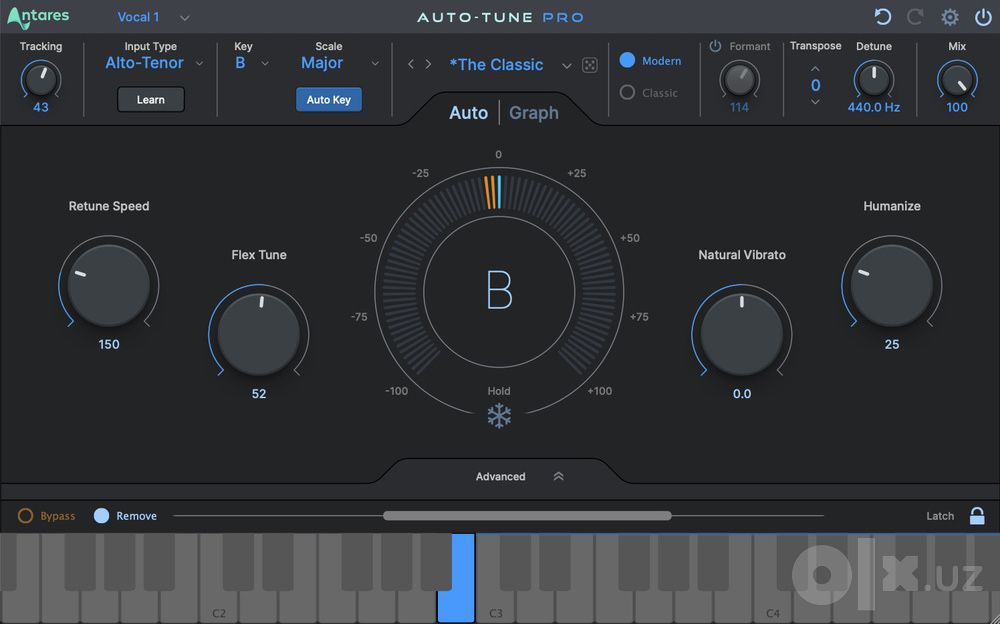Click the Tracking knob
Screen dimensions: 1000x624
[41, 79]
